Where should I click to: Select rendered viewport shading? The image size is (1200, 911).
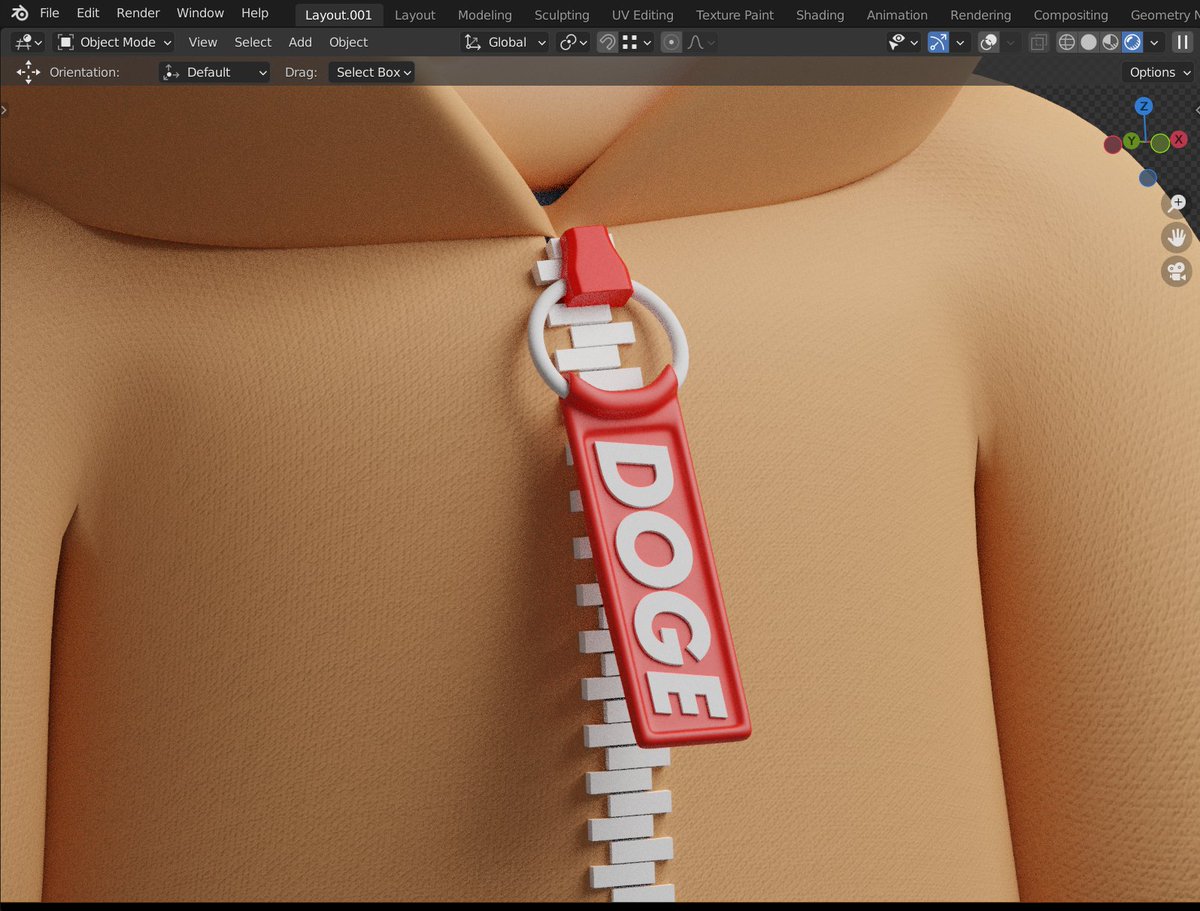coord(1133,42)
